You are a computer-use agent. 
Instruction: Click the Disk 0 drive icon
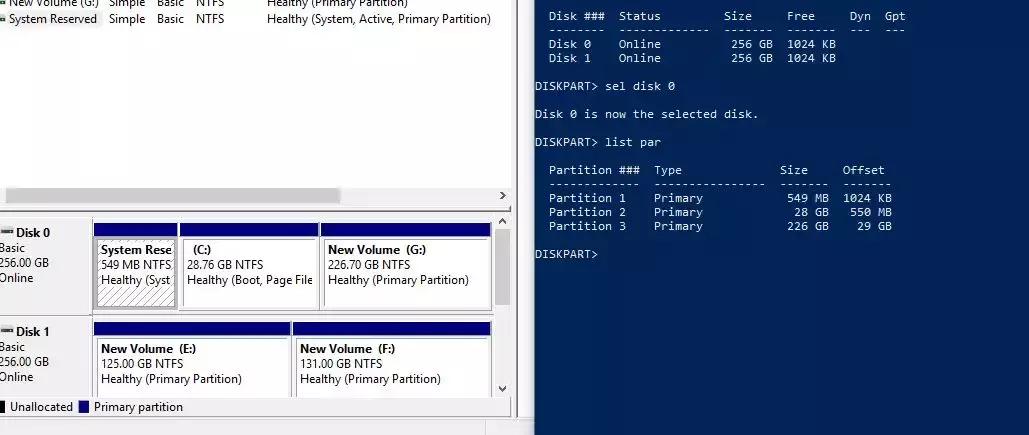click(x=6, y=232)
